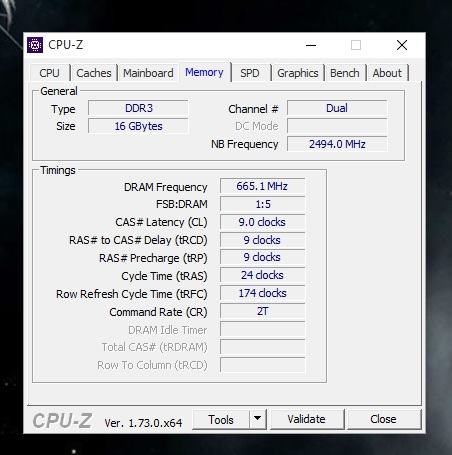Viewport: 452px width, 455px height.
Task: Open the Caches tab
Action: [x=94, y=73]
